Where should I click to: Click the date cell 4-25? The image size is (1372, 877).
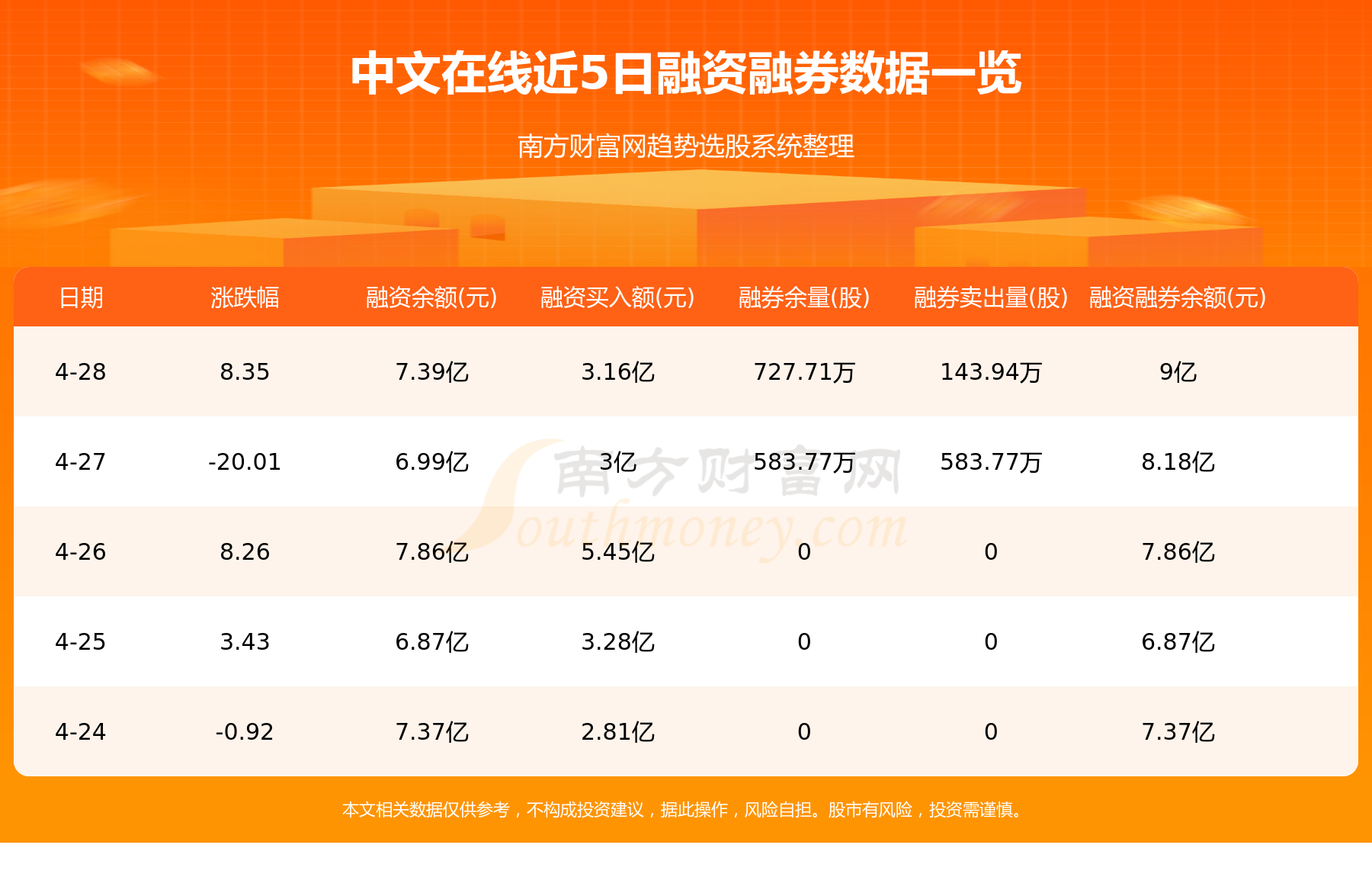tap(81, 641)
